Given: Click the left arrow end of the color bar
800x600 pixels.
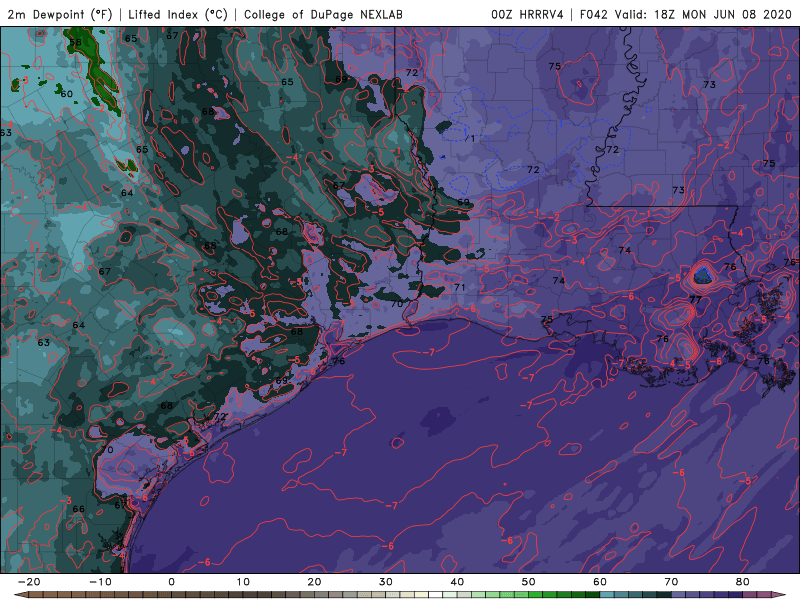Looking at the screenshot, I should coord(19,595).
